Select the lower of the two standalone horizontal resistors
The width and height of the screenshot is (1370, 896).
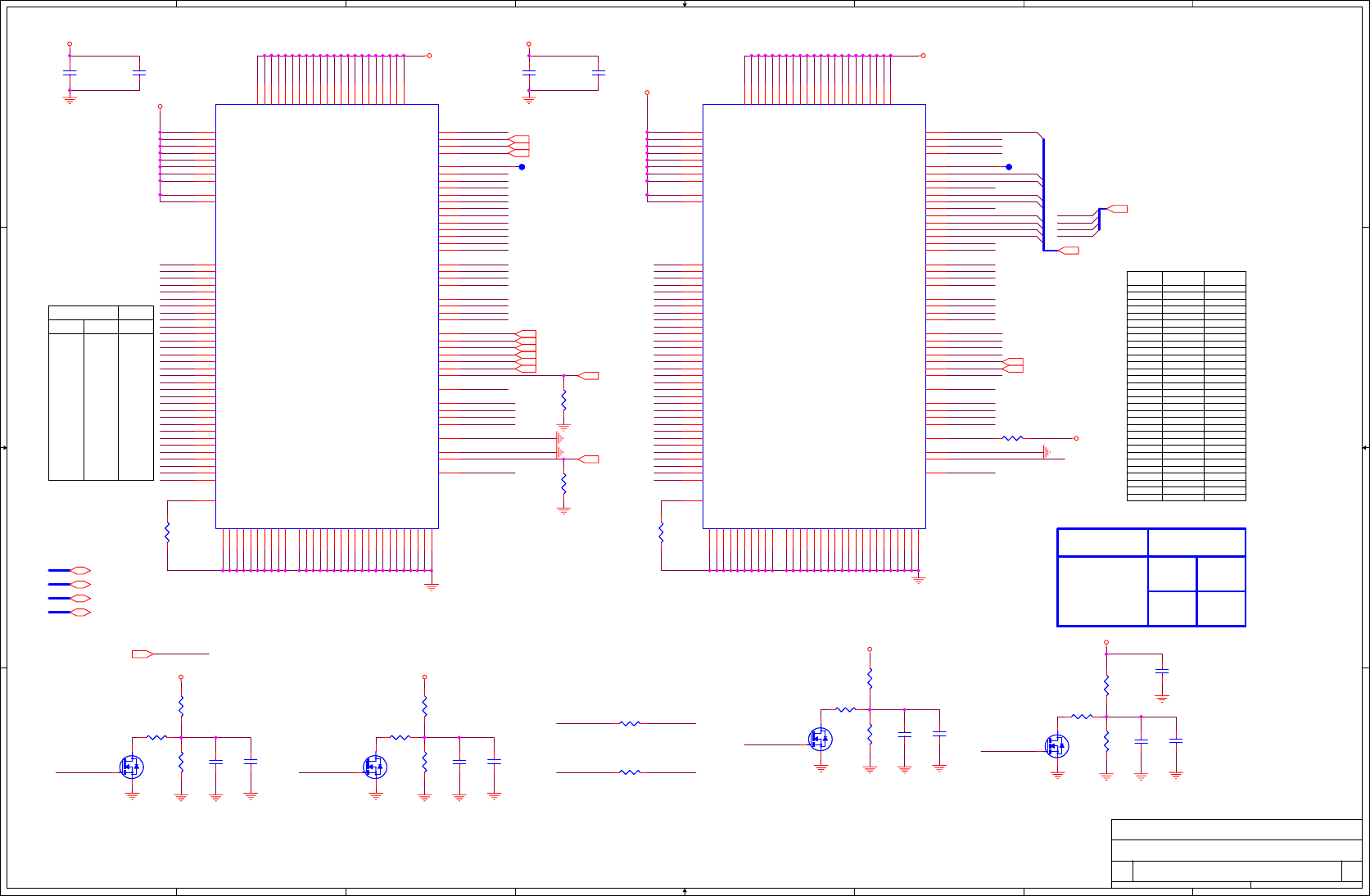(630, 772)
